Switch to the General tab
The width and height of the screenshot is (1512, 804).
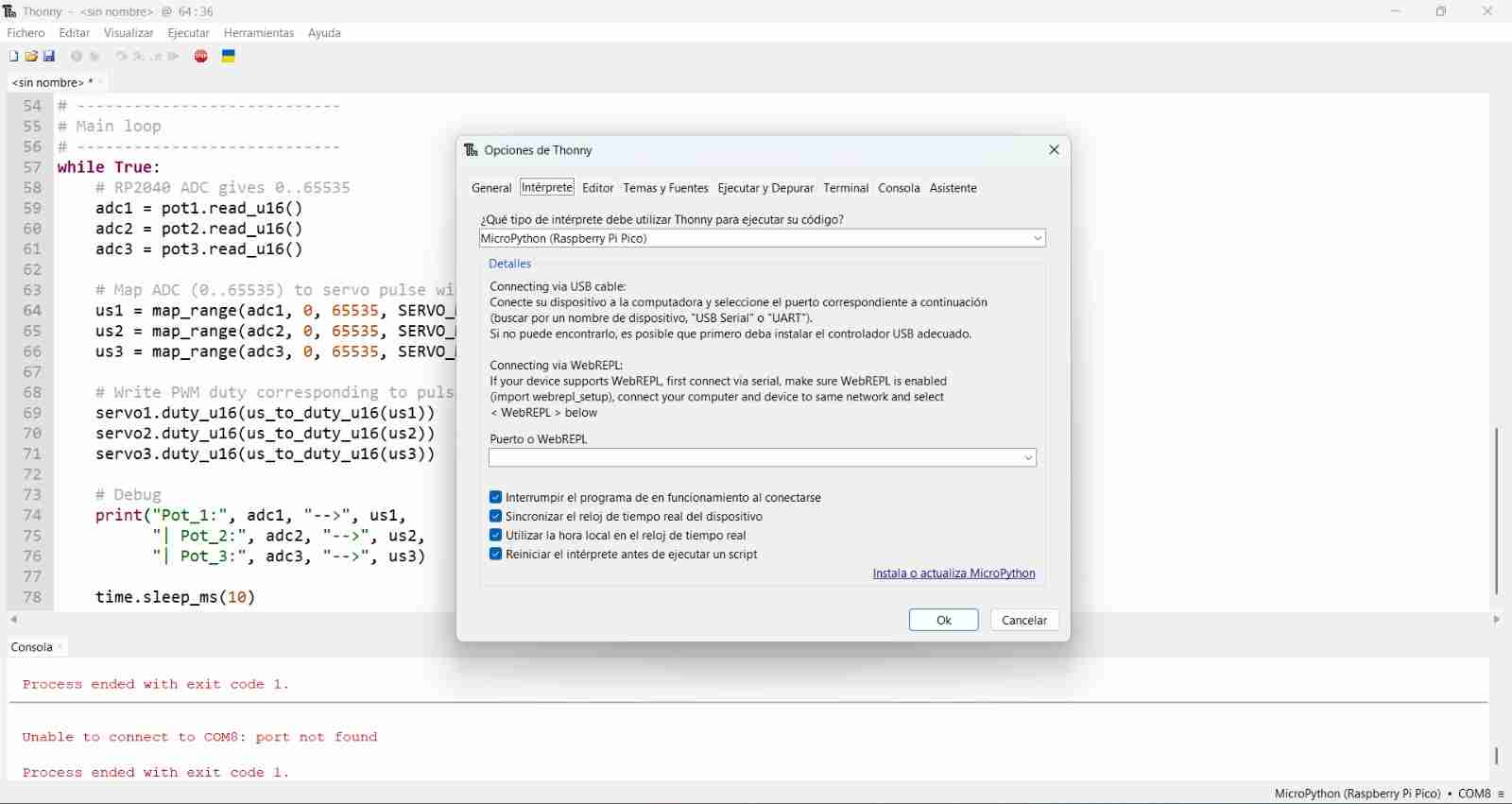[491, 188]
